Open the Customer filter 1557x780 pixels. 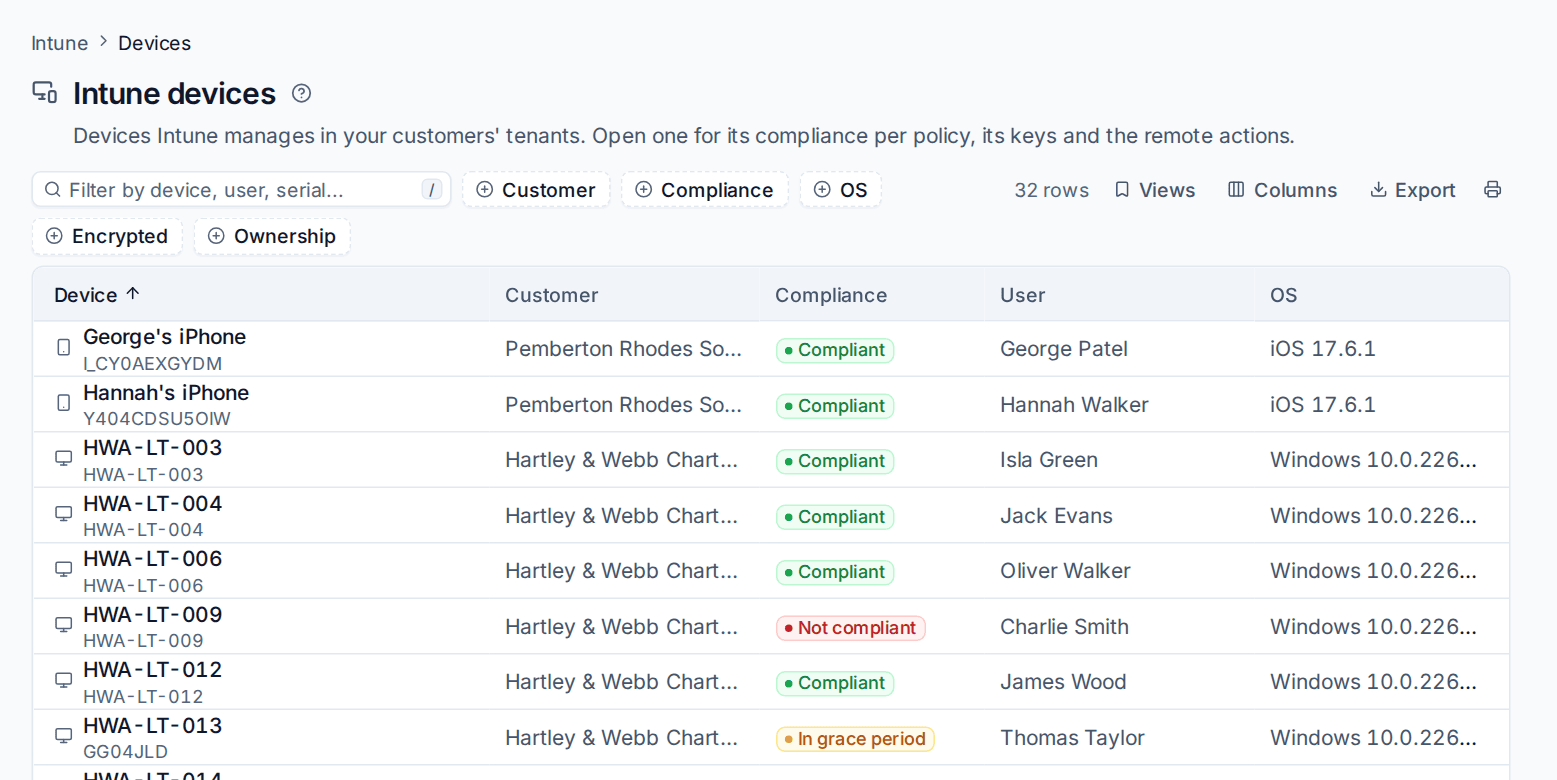point(536,190)
